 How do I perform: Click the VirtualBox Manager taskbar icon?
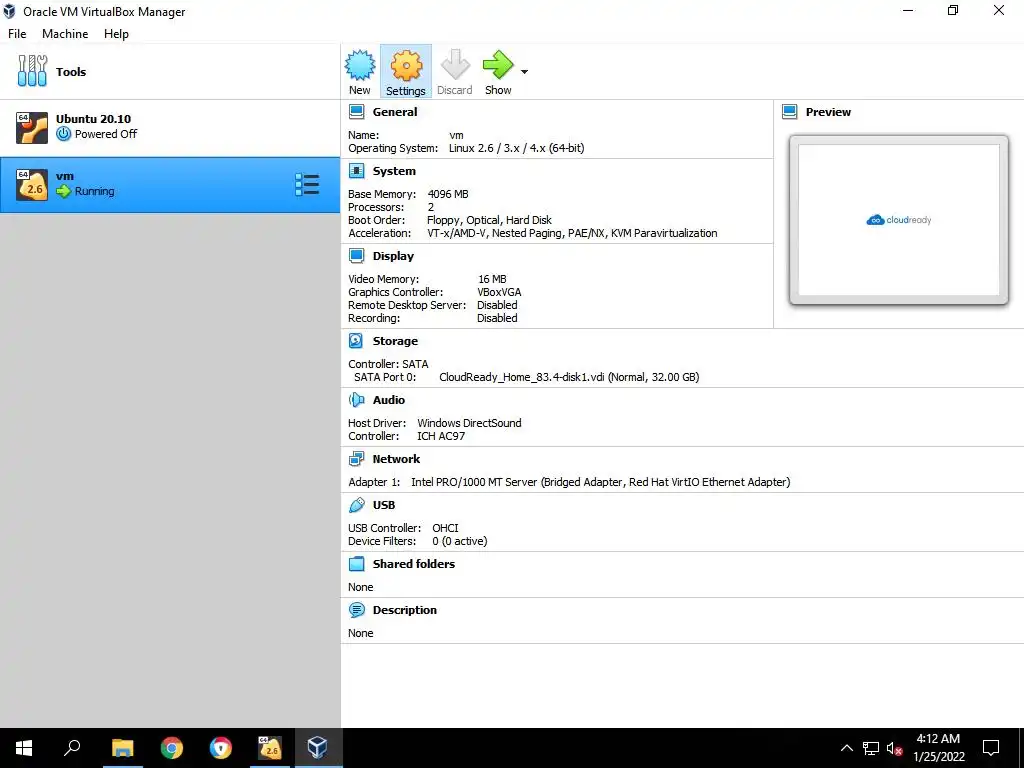pos(318,748)
